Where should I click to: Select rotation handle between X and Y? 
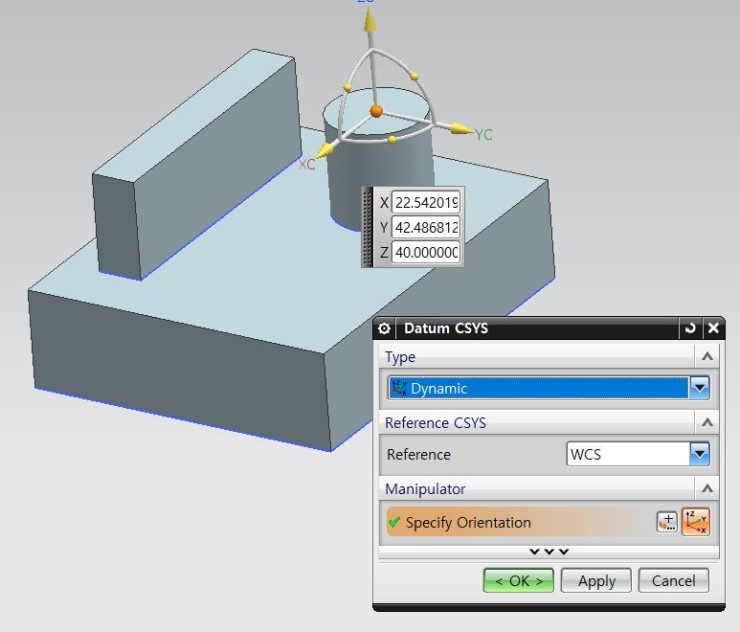[x=392, y=140]
